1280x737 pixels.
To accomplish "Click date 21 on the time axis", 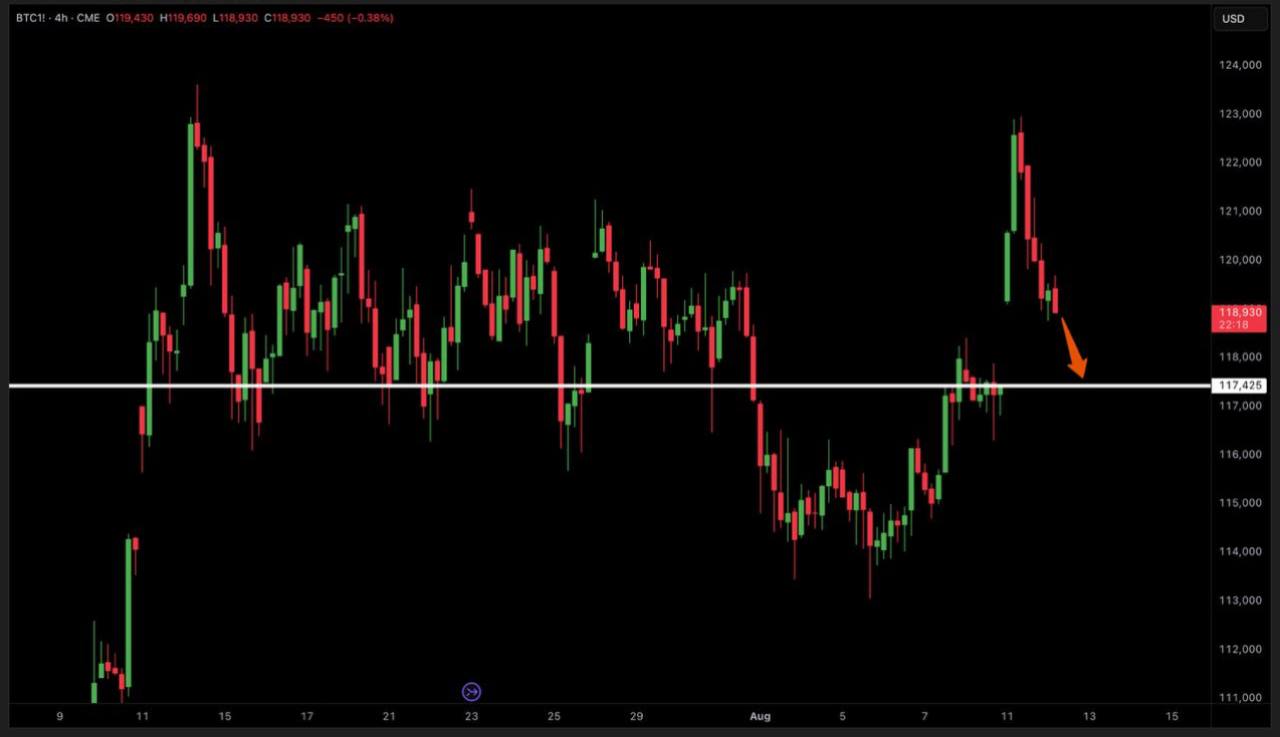I will point(389,716).
